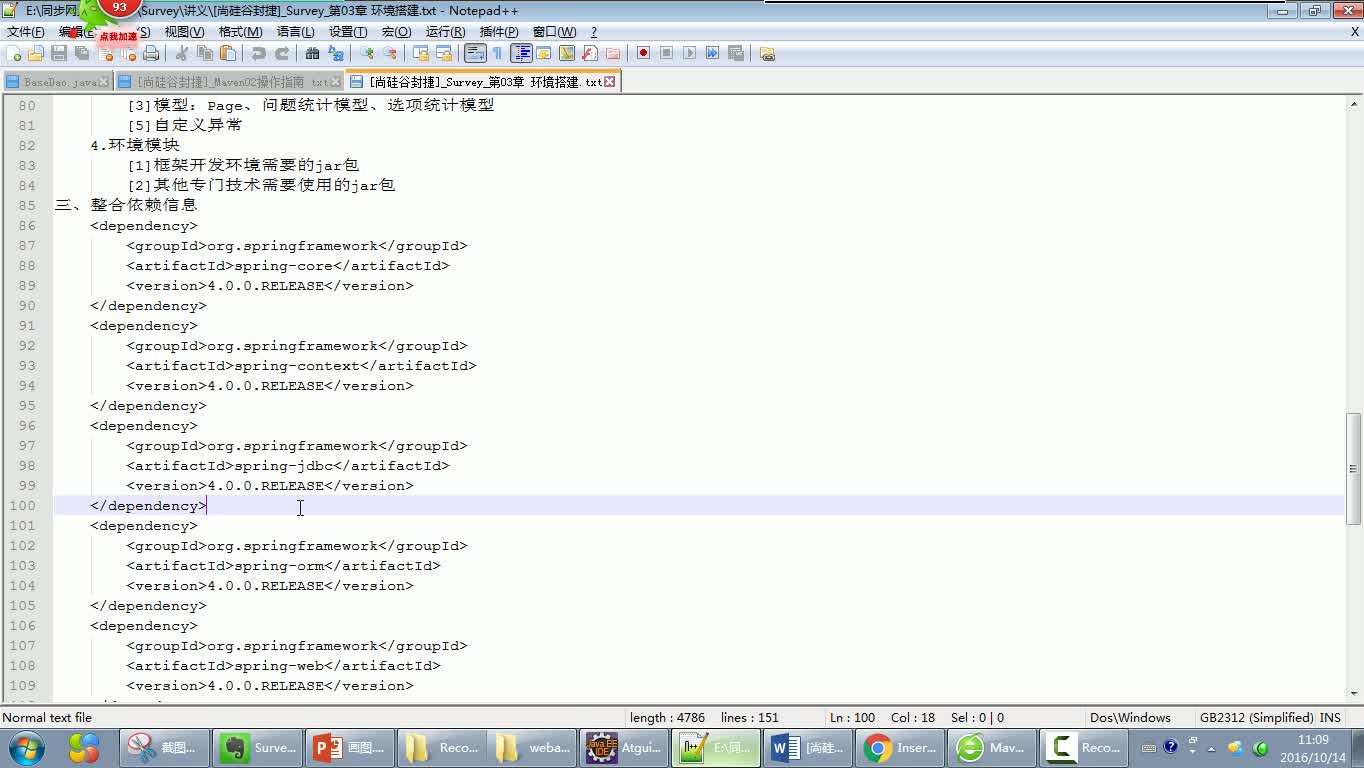This screenshot has height=768, width=1364.
Task: Click the Open file toolbar icon
Action: (x=36, y=54)
